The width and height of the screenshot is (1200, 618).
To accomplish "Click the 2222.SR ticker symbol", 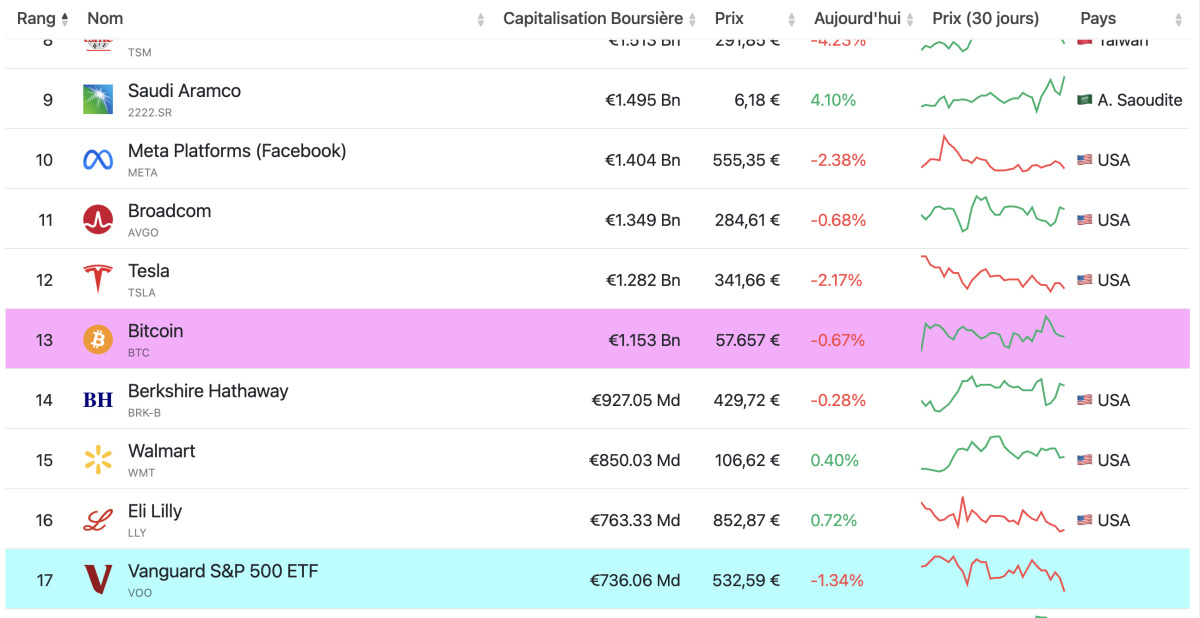I will coord(149,113).
